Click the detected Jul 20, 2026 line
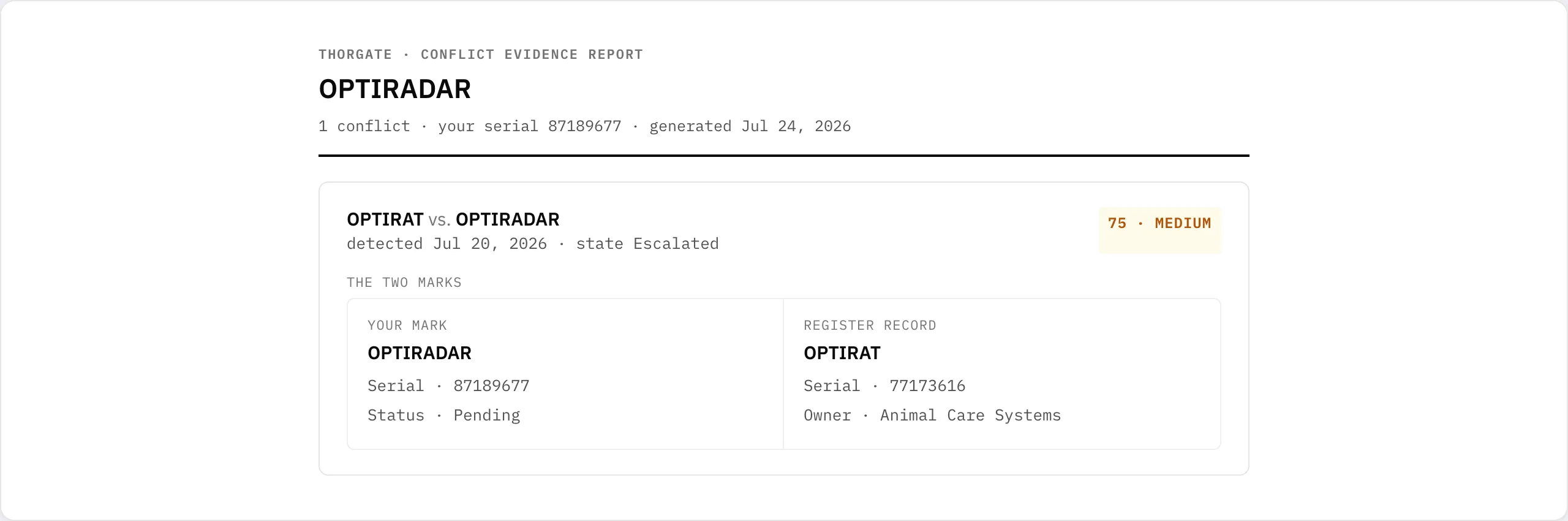Screen dimensions: 1568x521 click(x=447, y=244)
